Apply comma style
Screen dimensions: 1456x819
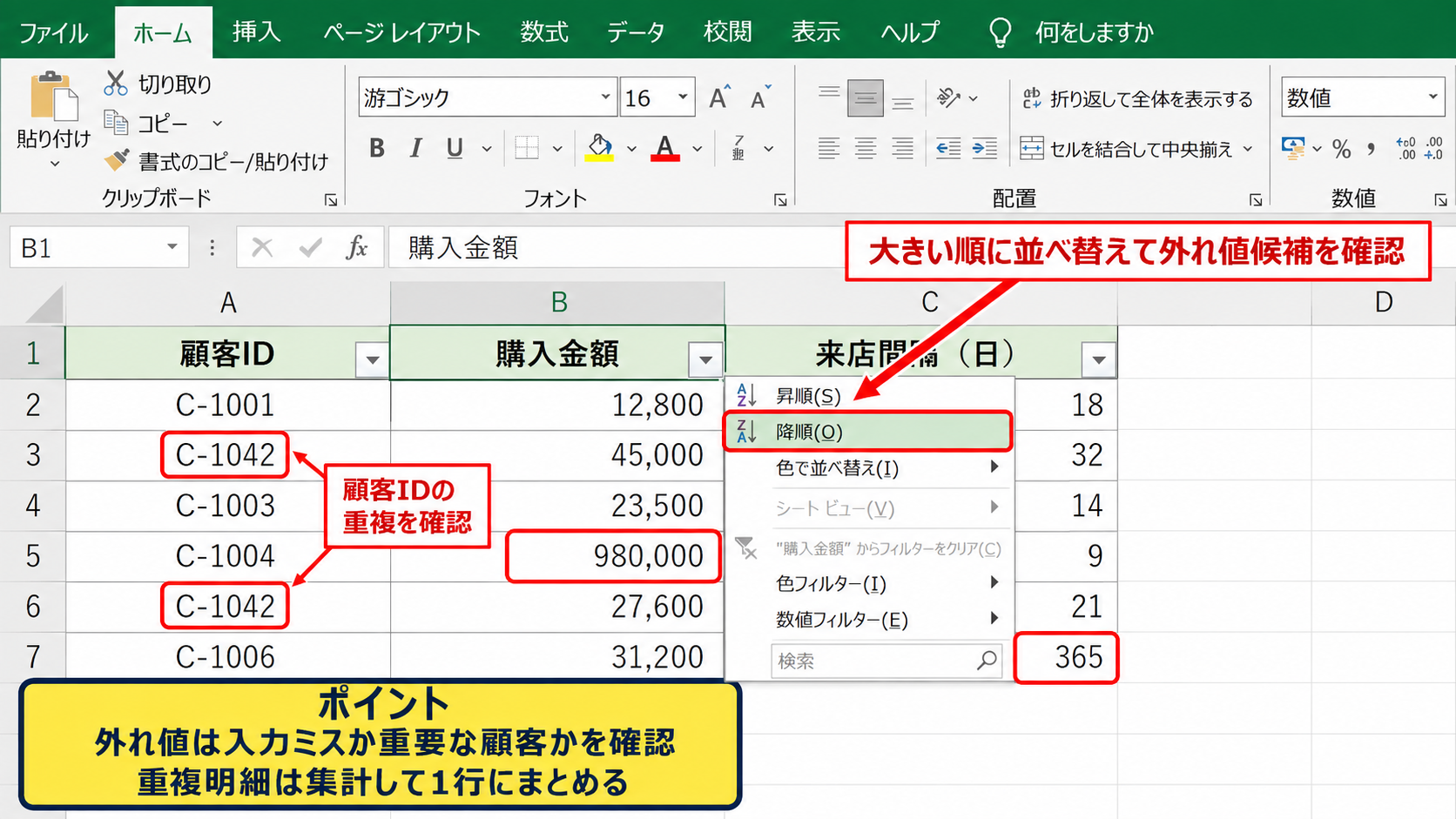click(x=1371, y=149)
